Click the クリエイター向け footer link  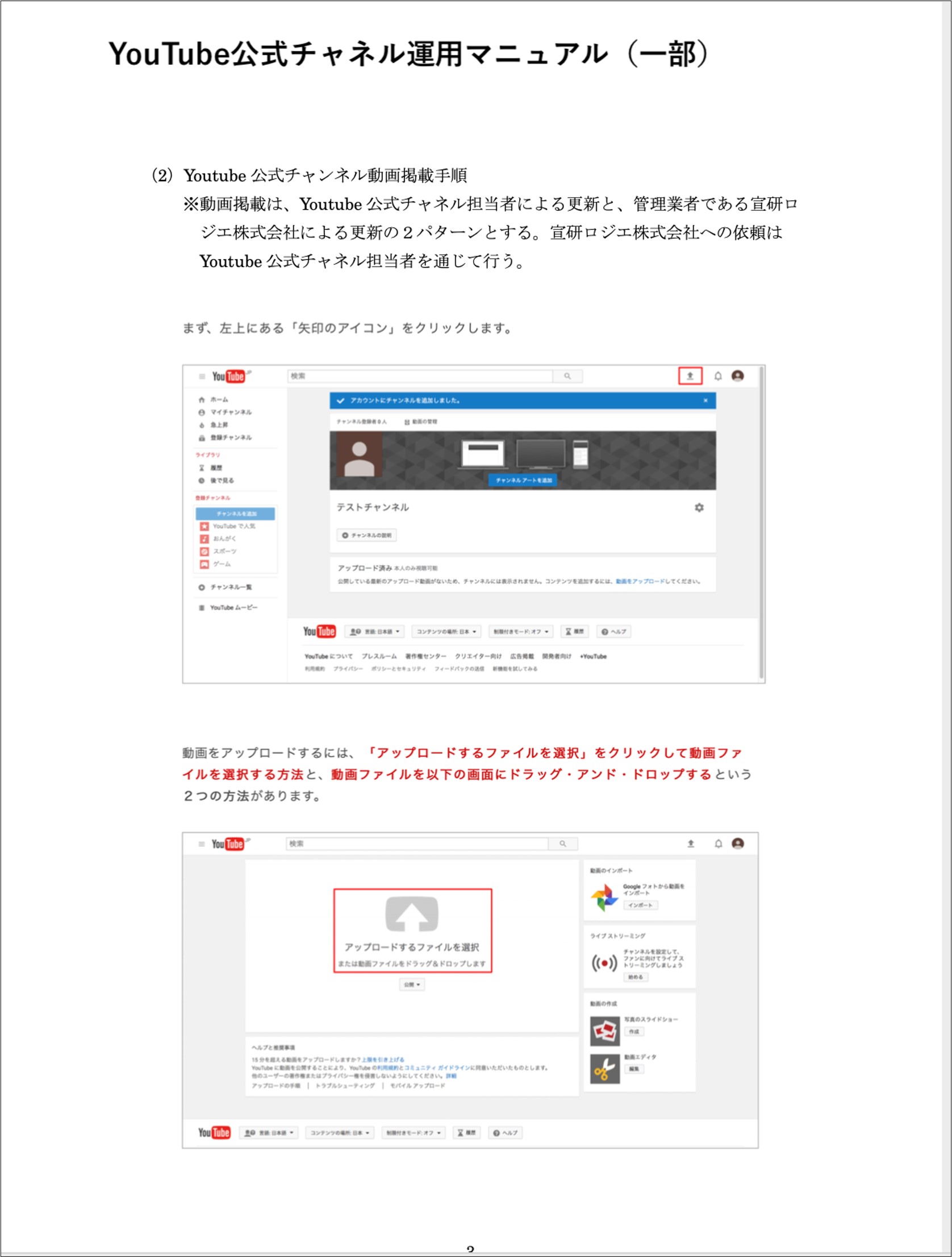point(478,657)
